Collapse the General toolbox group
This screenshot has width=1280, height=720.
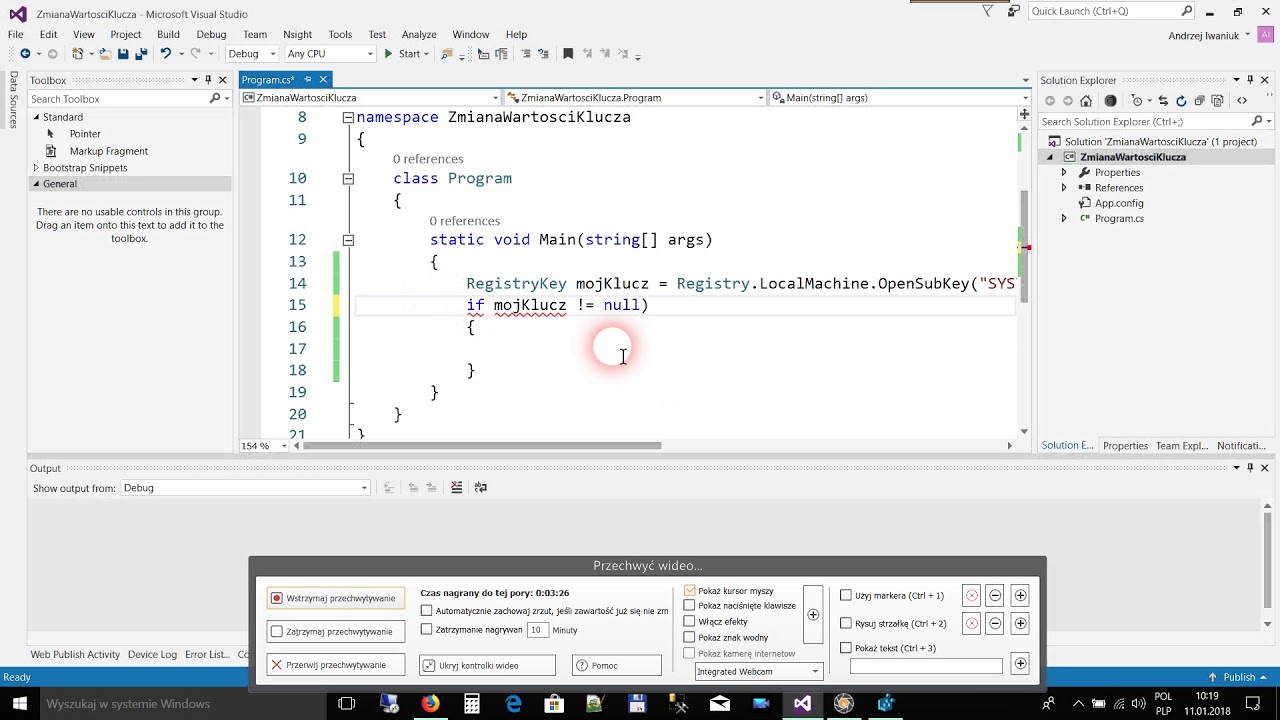pyautogui.click(x=36, y=184)
